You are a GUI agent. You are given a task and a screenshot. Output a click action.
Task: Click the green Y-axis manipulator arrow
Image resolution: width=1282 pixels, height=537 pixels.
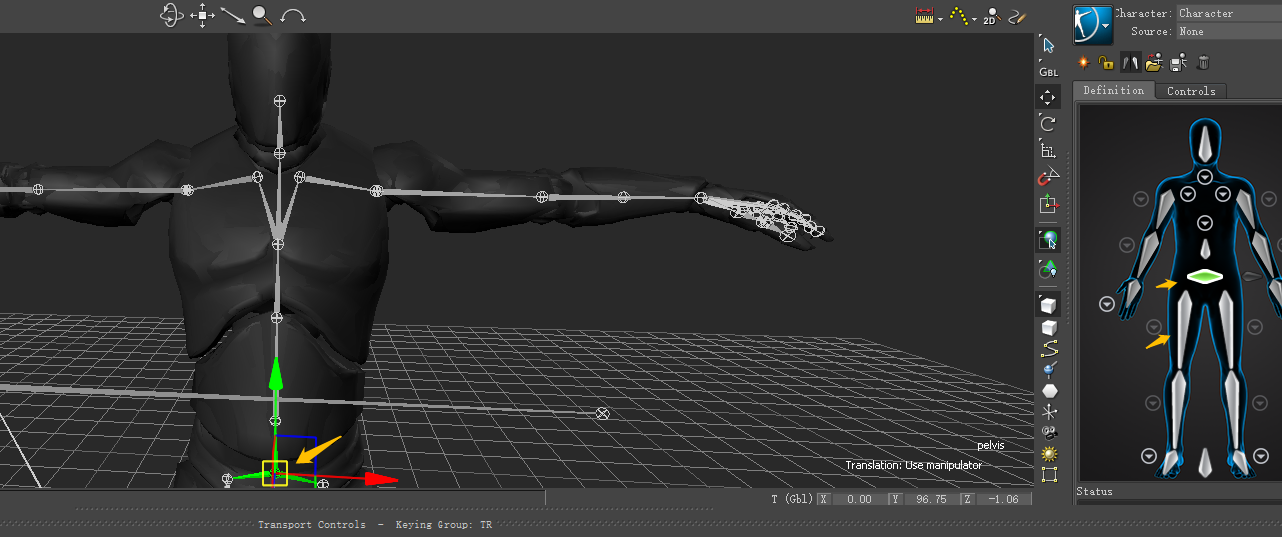click(x=277, y=378)
